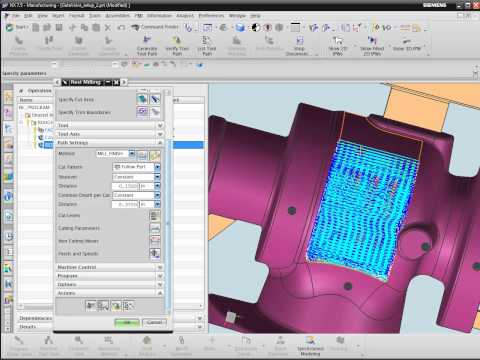The height and width of the screenshot is (360, 480).
Task: Click the Depth per Cut Distance value field
Action: [125, 204]
